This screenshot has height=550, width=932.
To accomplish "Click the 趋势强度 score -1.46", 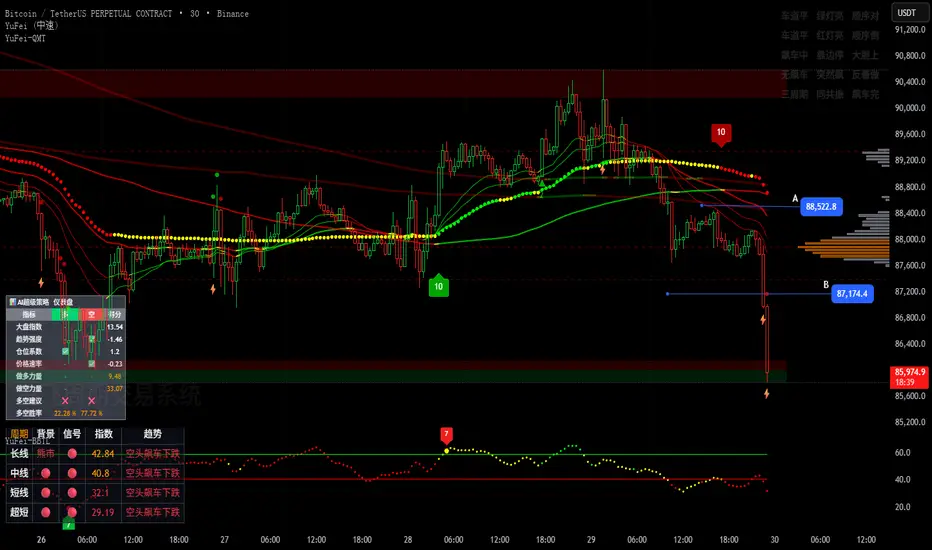I will 115,339.
